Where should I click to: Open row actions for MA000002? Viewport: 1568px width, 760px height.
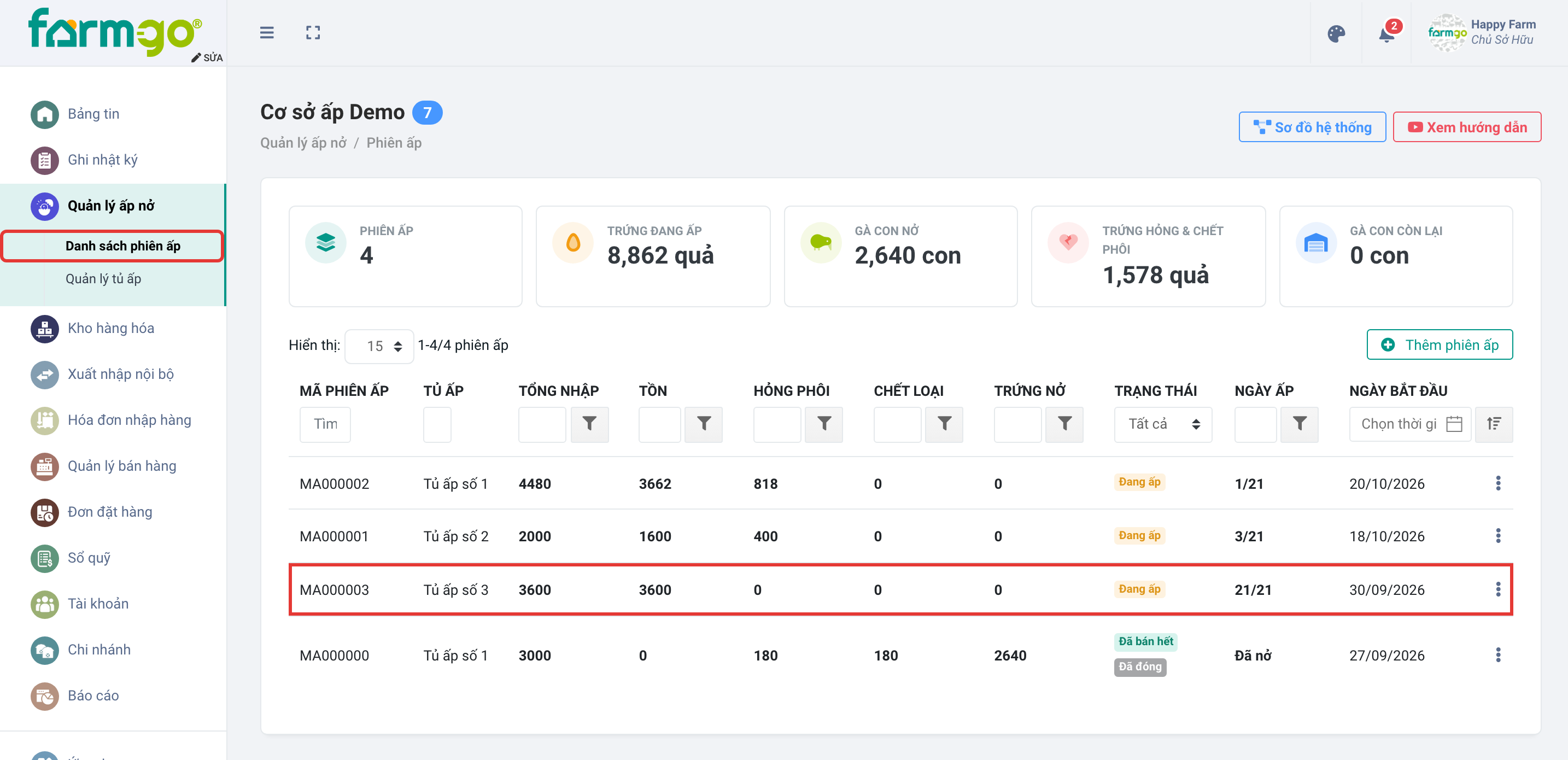[1498, 483]
